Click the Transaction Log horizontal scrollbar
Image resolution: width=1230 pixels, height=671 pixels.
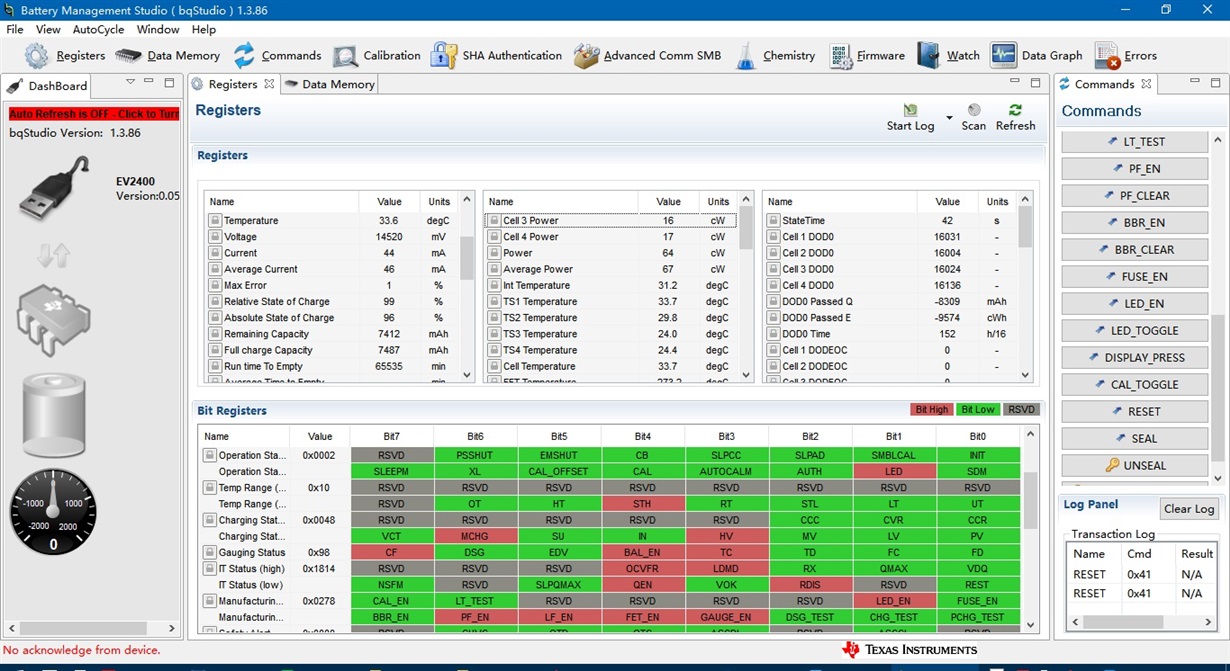click(x=1144, y=622)
